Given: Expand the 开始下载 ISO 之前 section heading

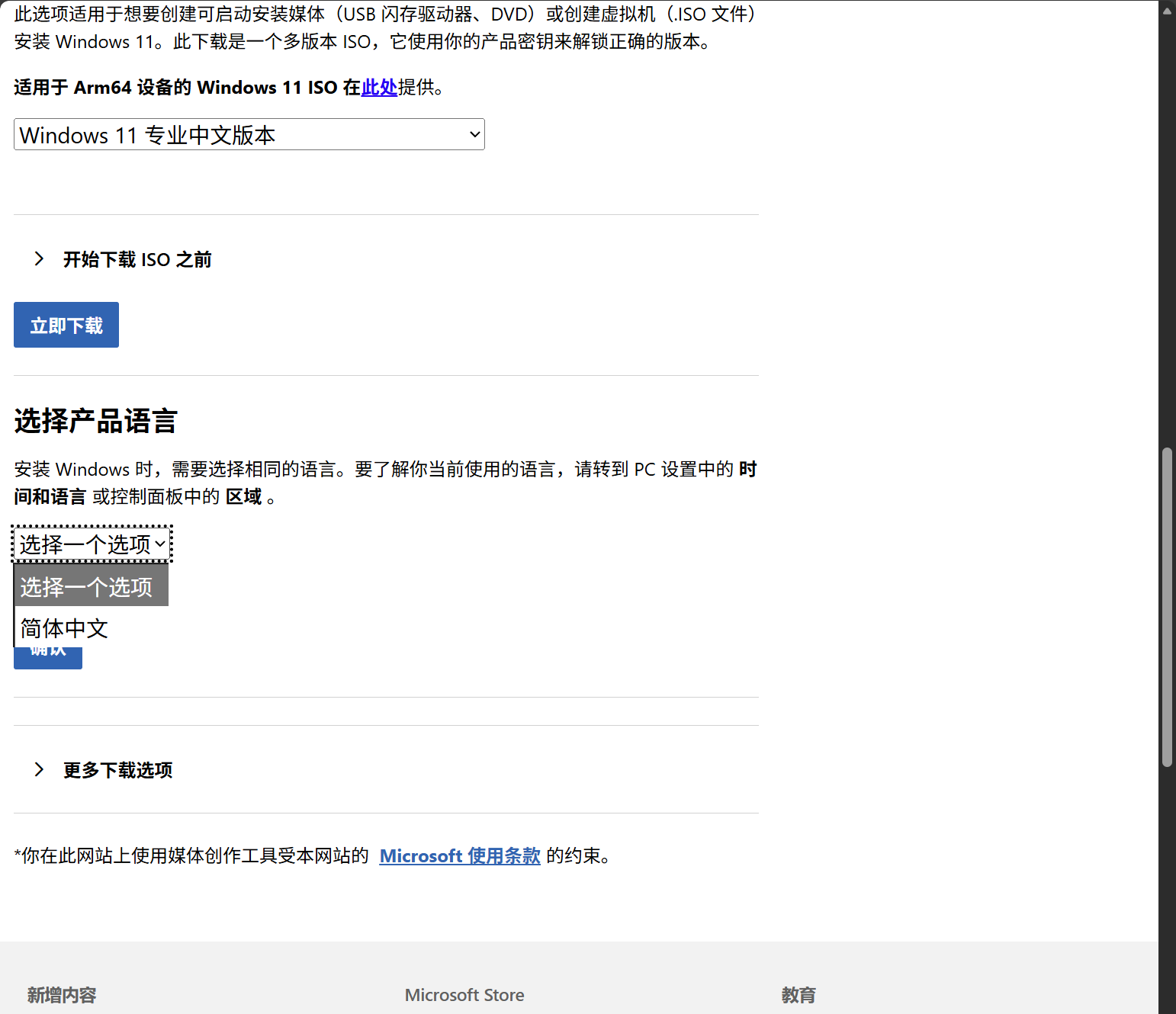Looking at the screenshot, I should click(137, 260).
